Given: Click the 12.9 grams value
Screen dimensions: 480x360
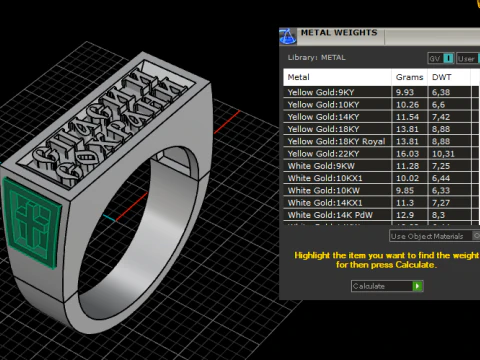Looking at the screenshot, I should (405, 215).
